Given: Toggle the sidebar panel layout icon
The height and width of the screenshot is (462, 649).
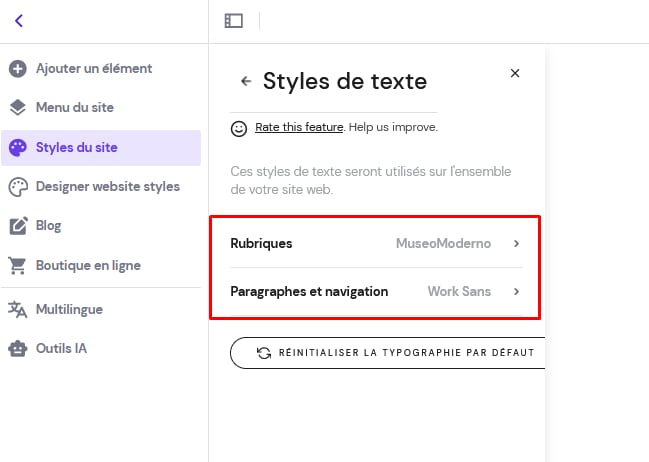Looking at the screenshot, I should coord(233,20).
